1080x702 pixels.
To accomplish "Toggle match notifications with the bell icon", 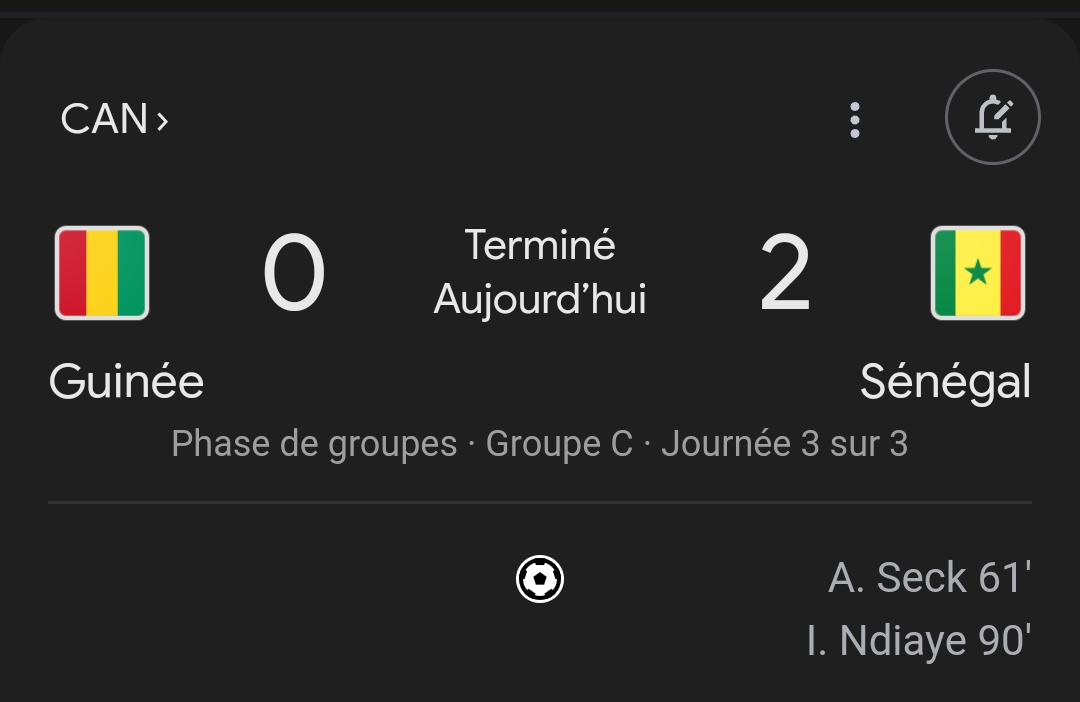I will [992, 117].
